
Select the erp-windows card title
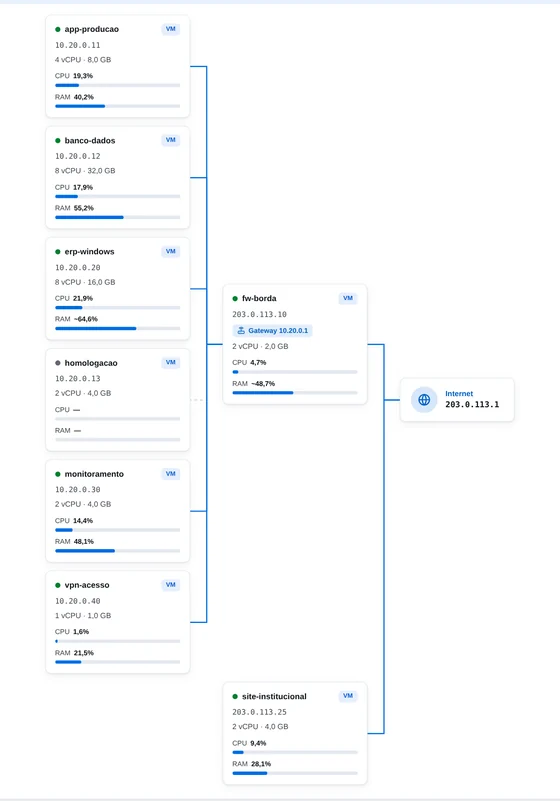89,251
